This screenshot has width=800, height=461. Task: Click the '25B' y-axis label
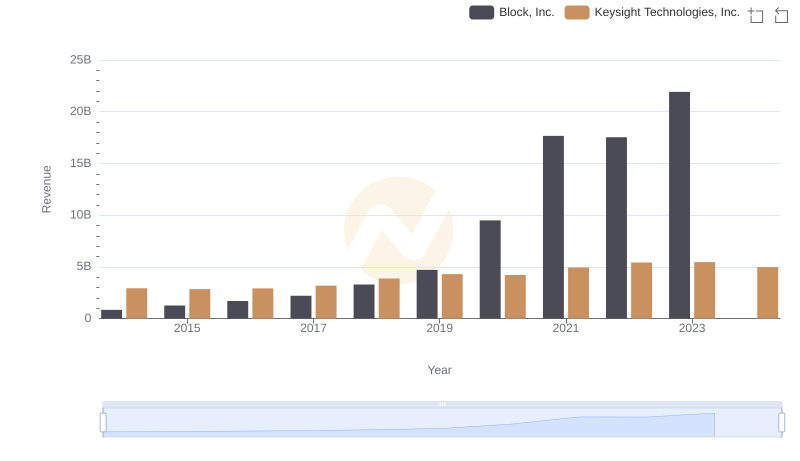coord(81,60)
